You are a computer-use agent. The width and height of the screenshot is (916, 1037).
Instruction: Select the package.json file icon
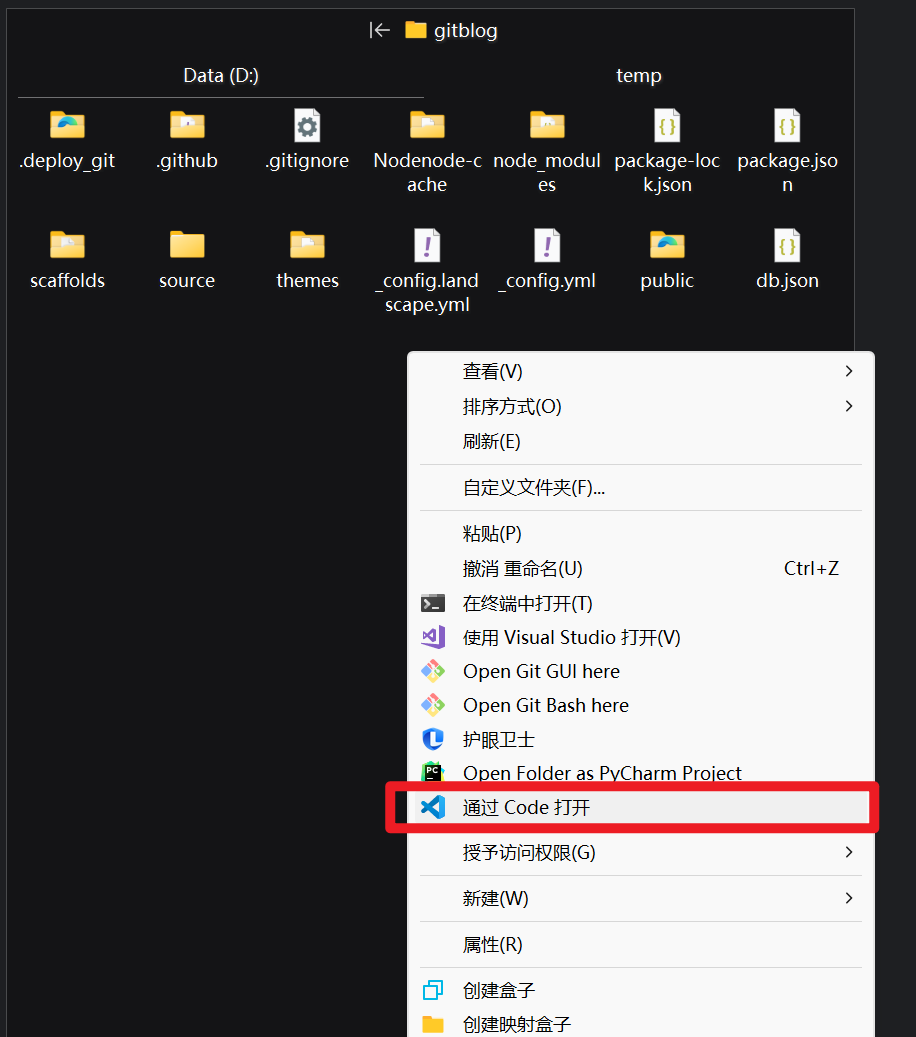point(787,126)
